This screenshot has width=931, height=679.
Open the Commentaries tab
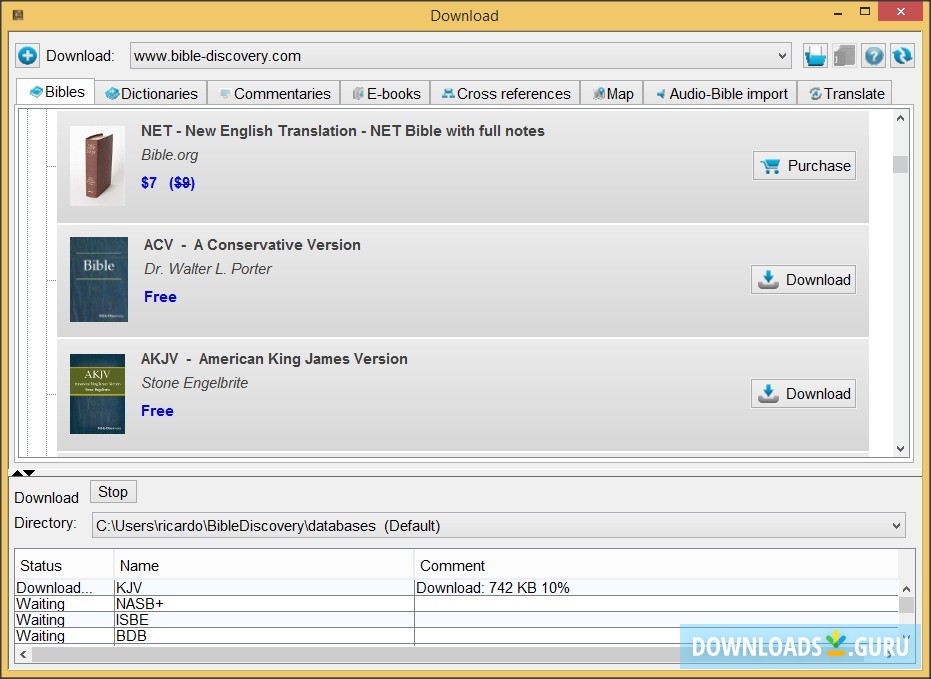point(274,94)
